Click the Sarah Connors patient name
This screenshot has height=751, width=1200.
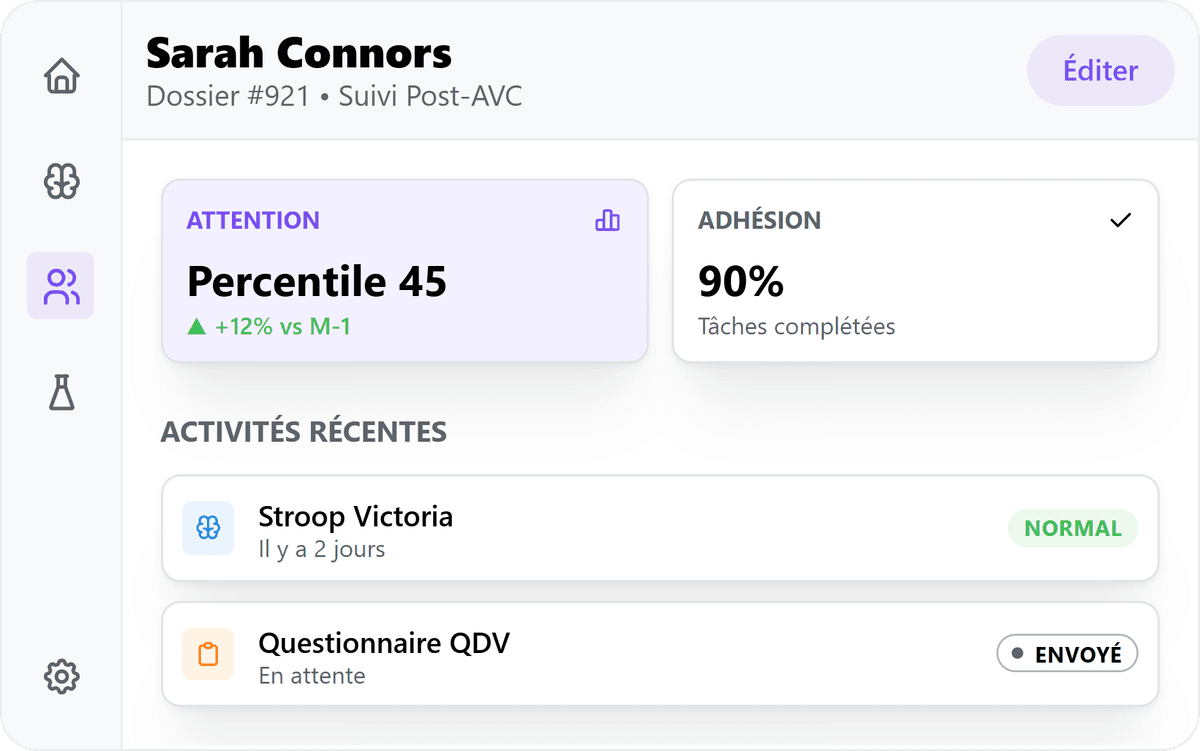tap(299, 52)
